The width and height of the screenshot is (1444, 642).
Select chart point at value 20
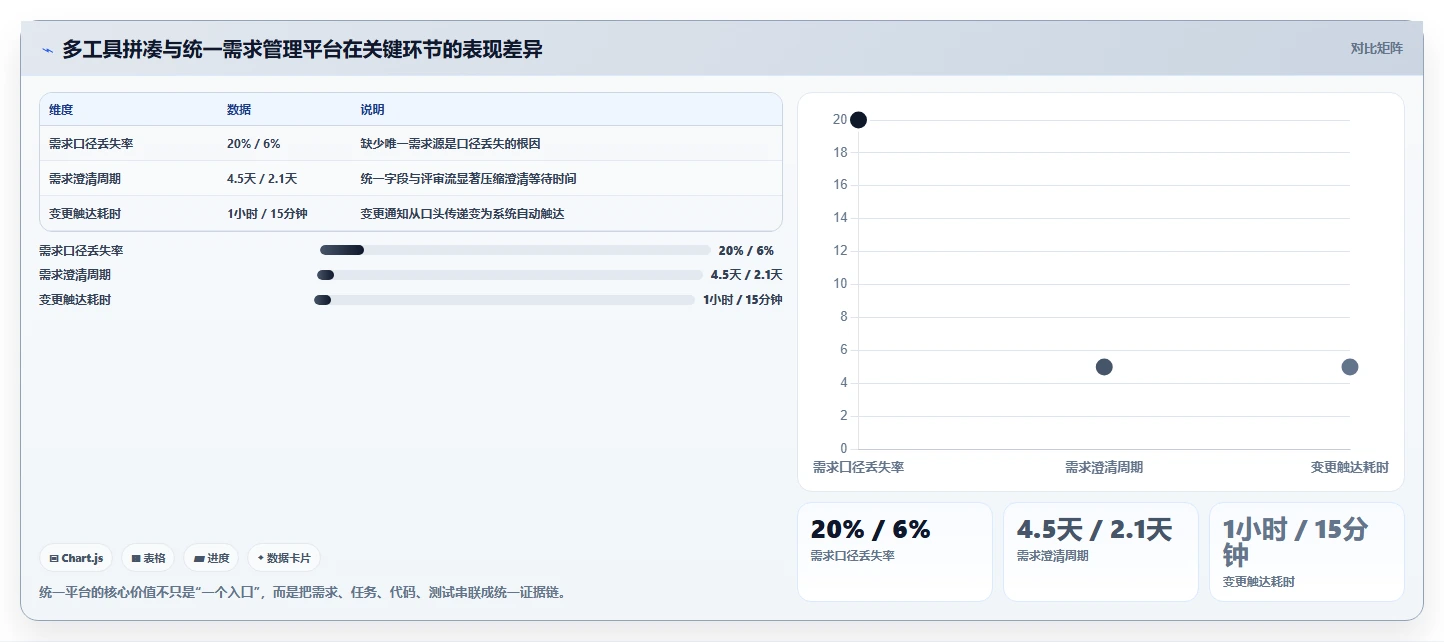(x=858, y=120)
